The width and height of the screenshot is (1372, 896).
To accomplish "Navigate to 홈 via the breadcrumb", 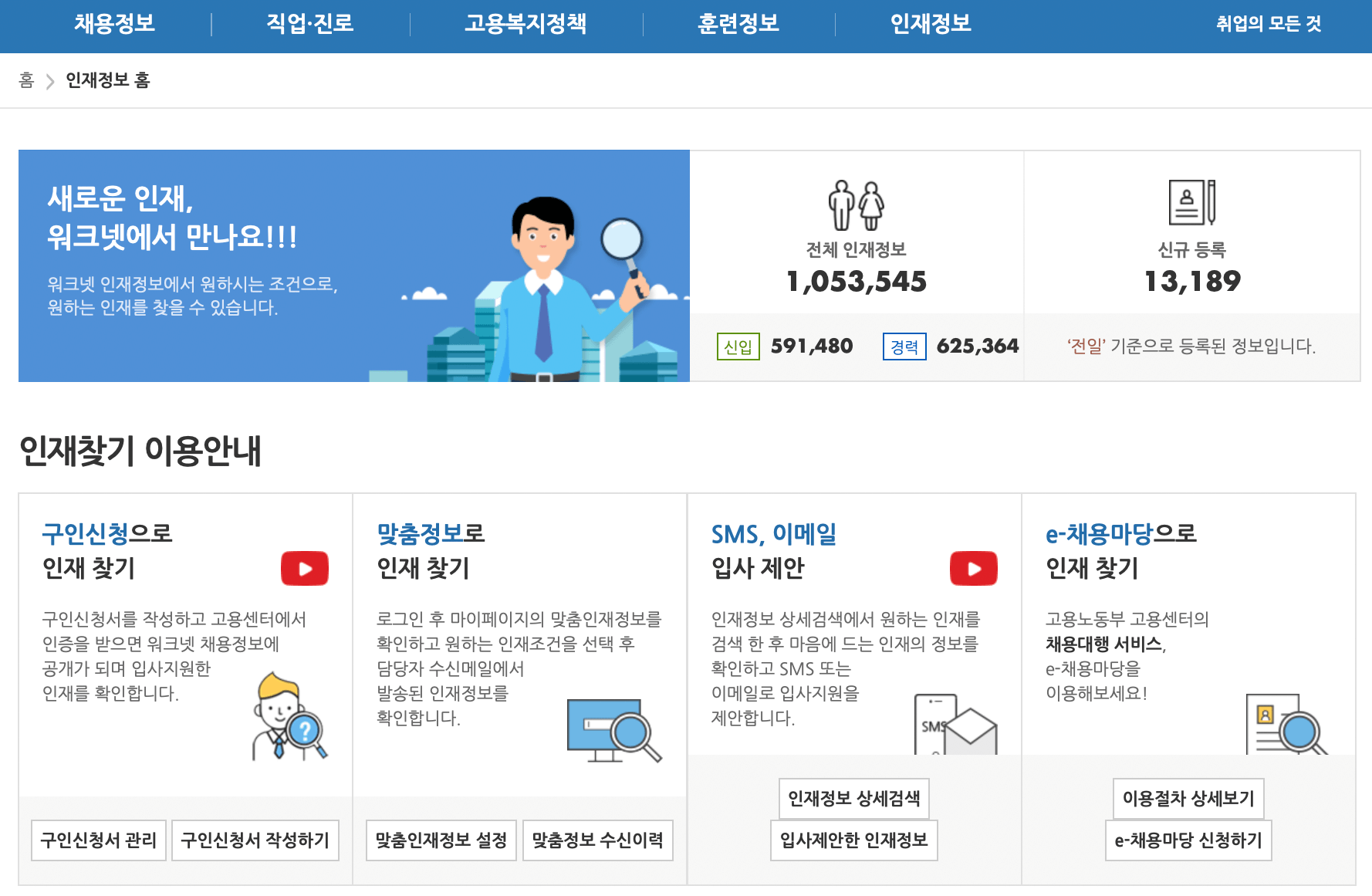I will click(x=26, y=80).
